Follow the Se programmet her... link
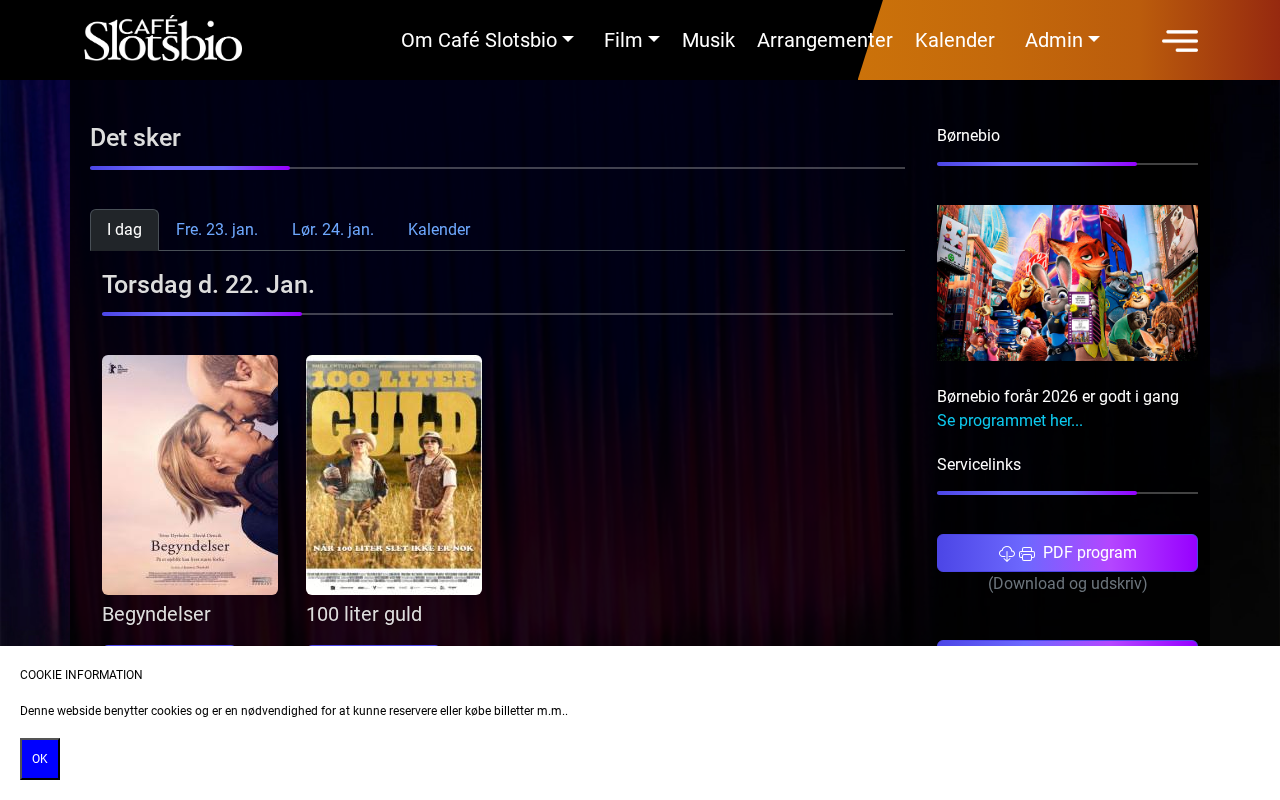Screen dimensions: 1280x800 point(1010,421)
